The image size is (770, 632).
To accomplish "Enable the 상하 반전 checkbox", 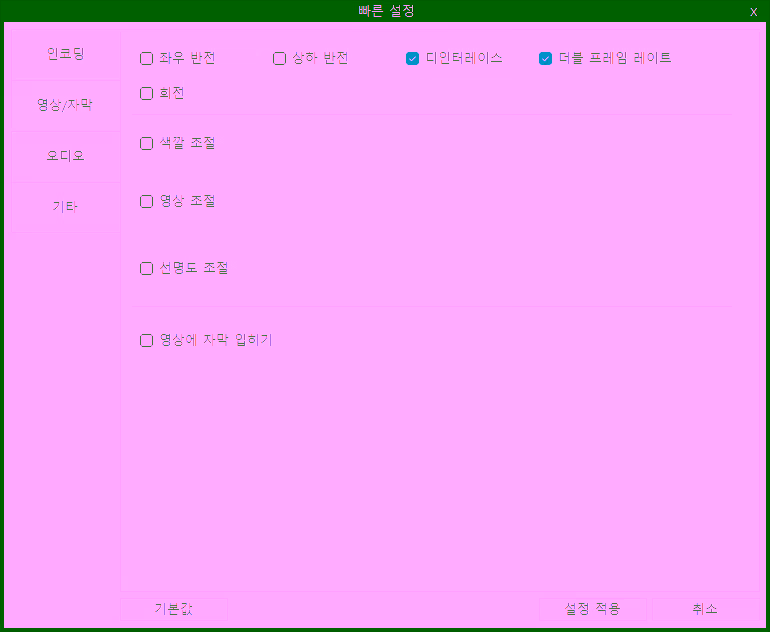I will pos(279,58).
